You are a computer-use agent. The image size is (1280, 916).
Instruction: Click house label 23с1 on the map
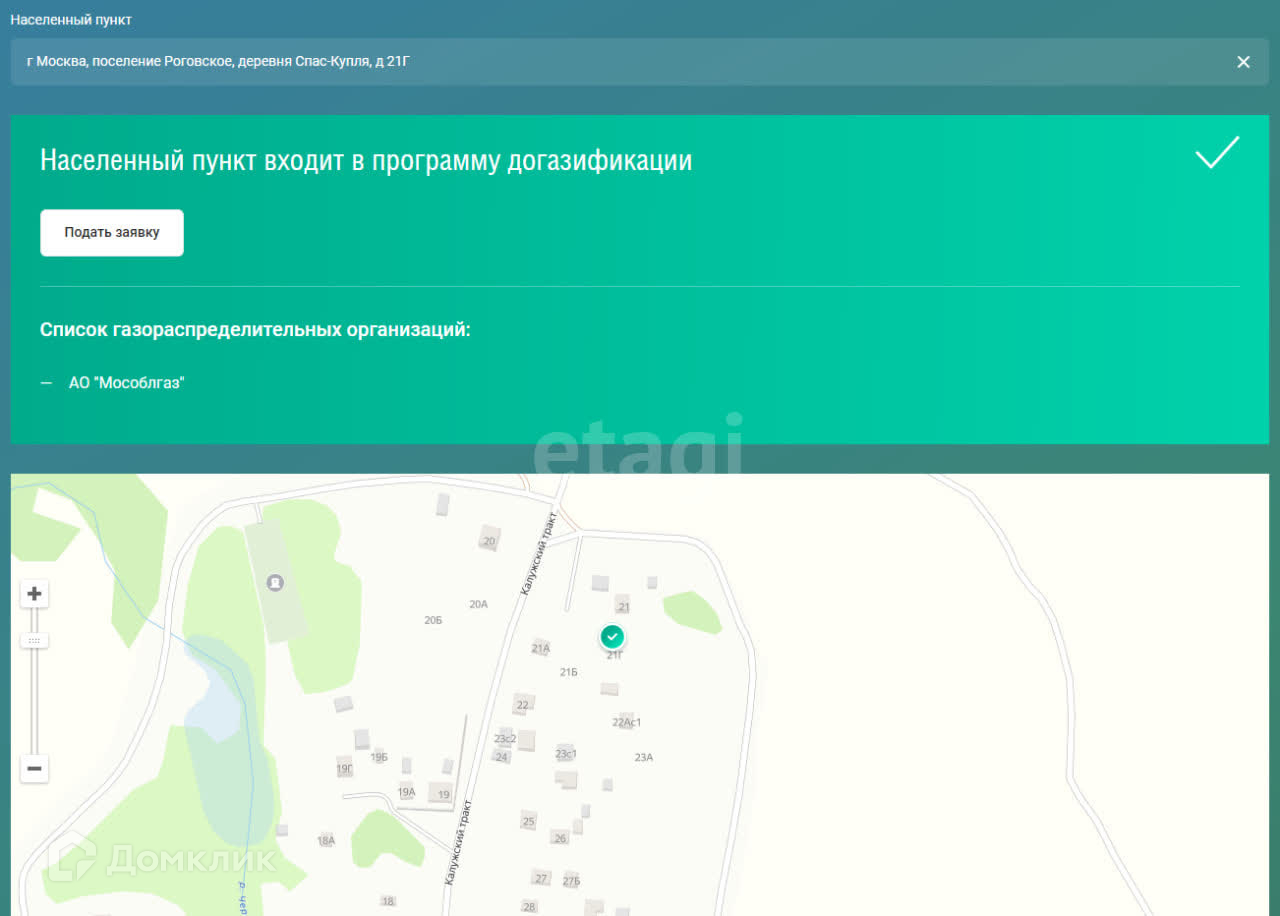tap(566, 753)
